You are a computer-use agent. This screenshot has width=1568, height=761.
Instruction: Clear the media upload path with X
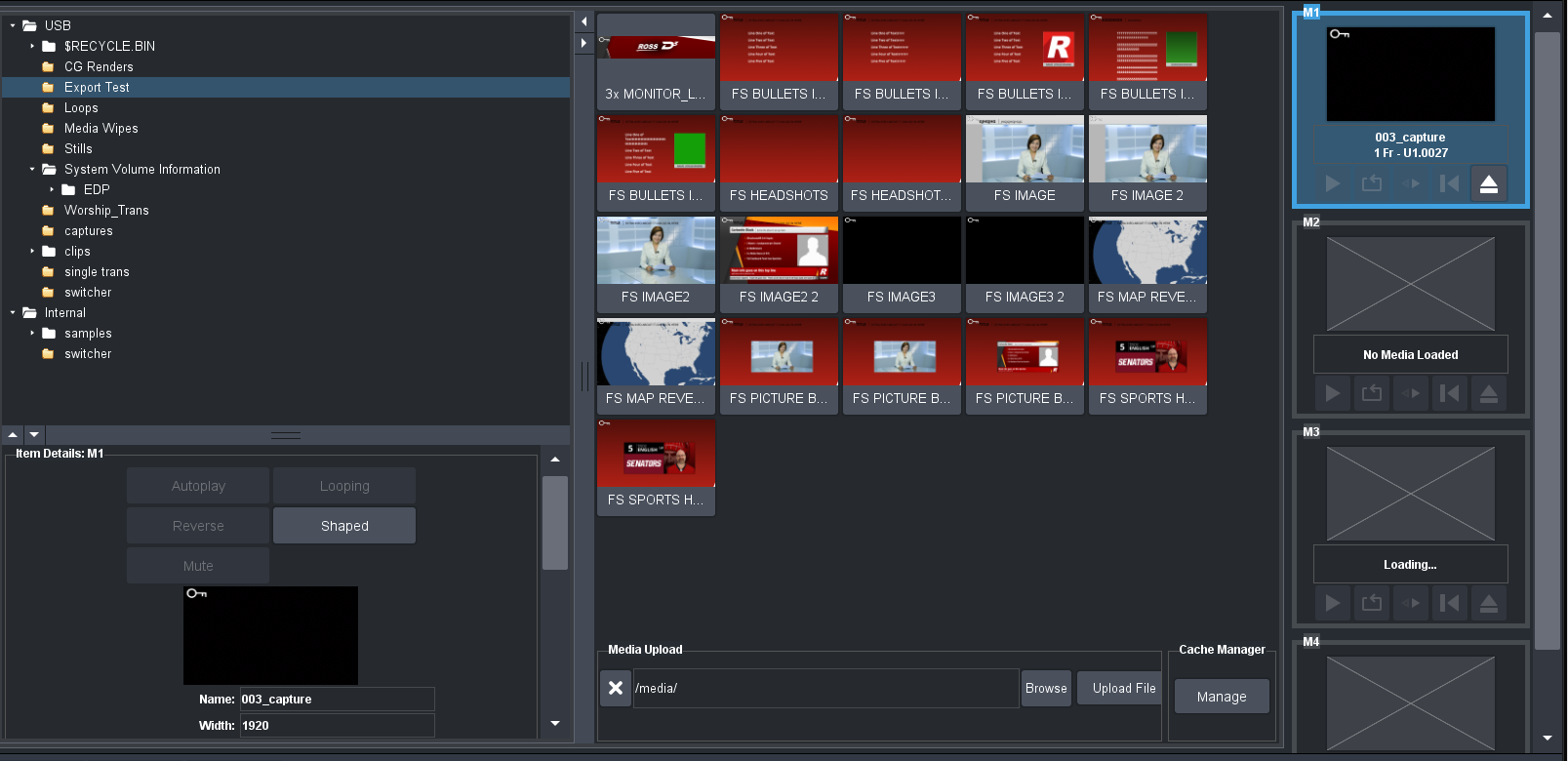pyautogui.click(x=616, y=688)
